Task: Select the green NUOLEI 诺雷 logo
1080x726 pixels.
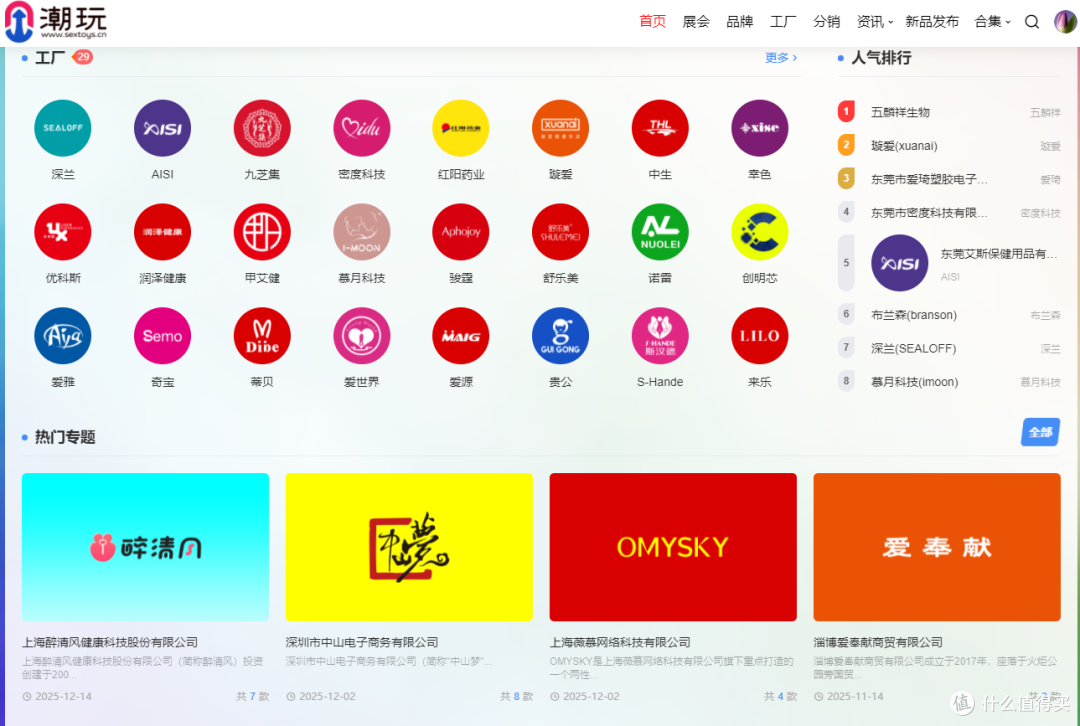Action: click(660, 232)
